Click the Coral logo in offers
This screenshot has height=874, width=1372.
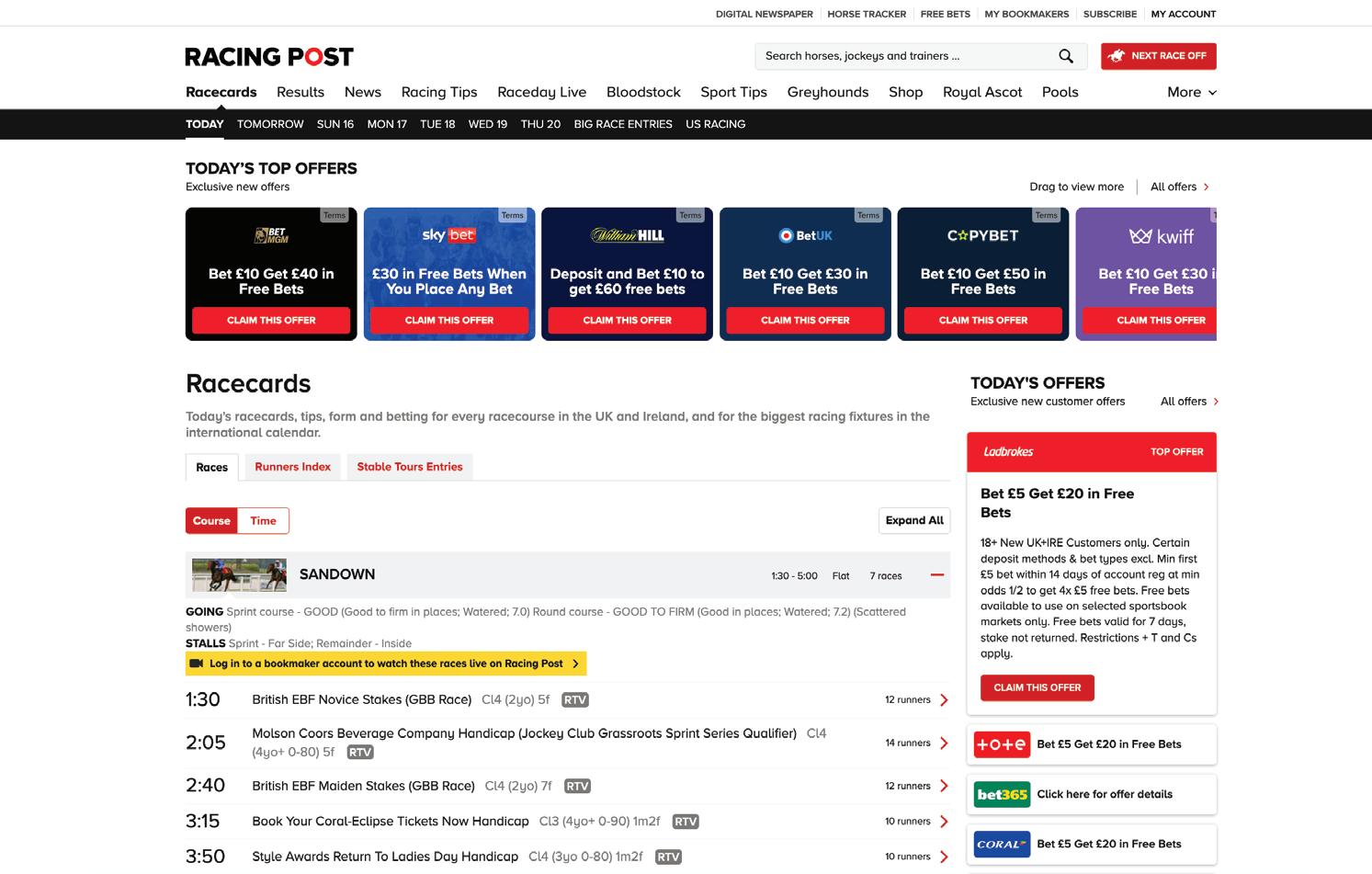point(1002,844)
